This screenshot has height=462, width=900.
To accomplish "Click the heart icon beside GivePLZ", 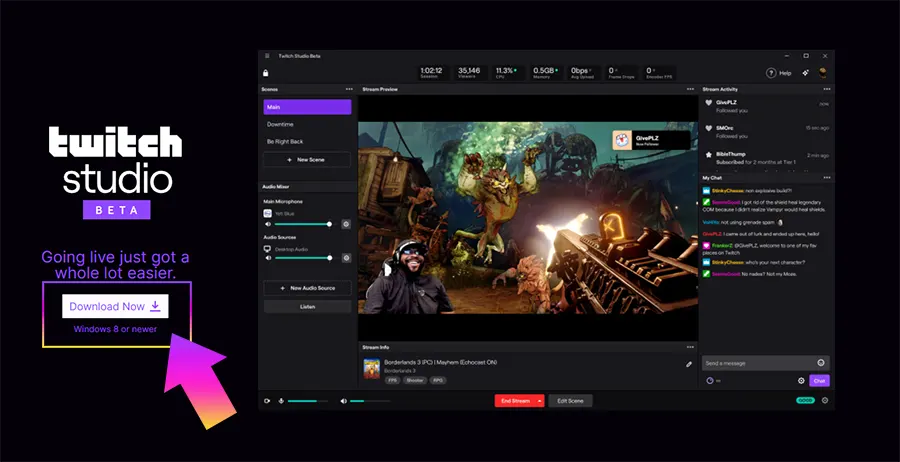I will (x=709, y=103).
